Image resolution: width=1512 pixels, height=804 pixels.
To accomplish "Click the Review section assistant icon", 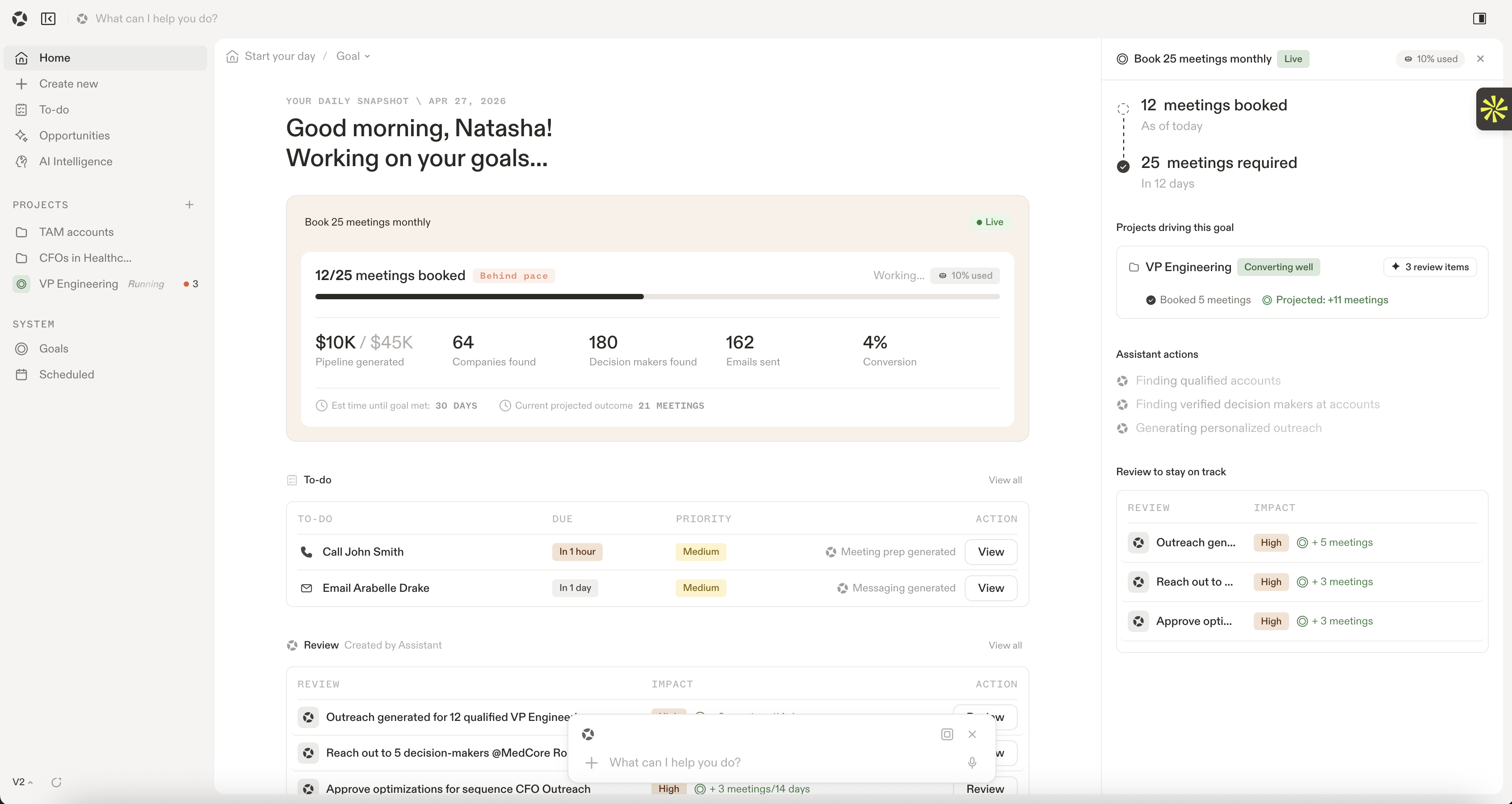I will 292,645.
